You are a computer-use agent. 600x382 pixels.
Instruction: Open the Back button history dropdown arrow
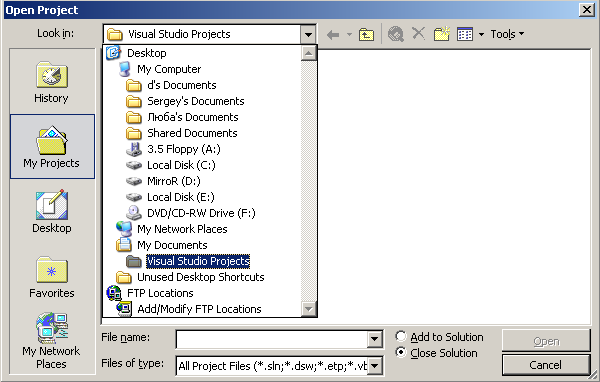point(349,35)
